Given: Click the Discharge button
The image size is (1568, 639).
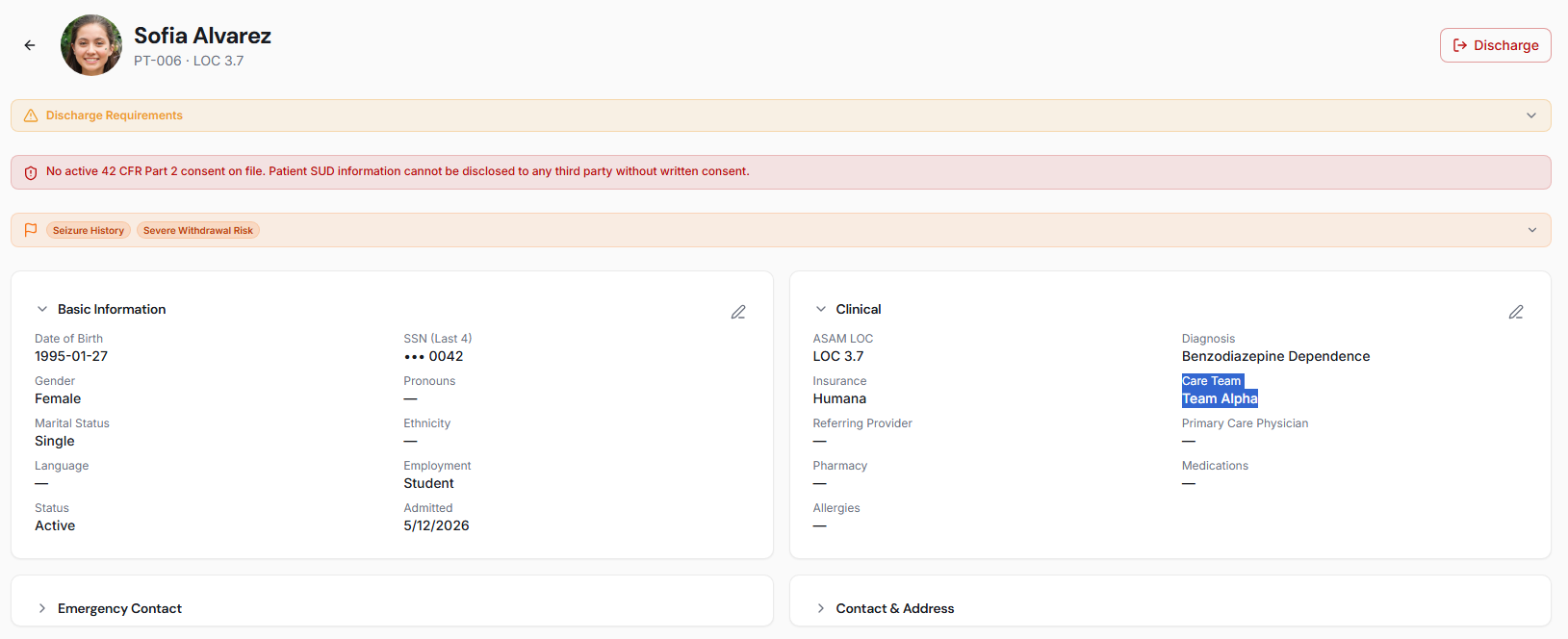Looking at the screenshot, I should coord(1495,45).
